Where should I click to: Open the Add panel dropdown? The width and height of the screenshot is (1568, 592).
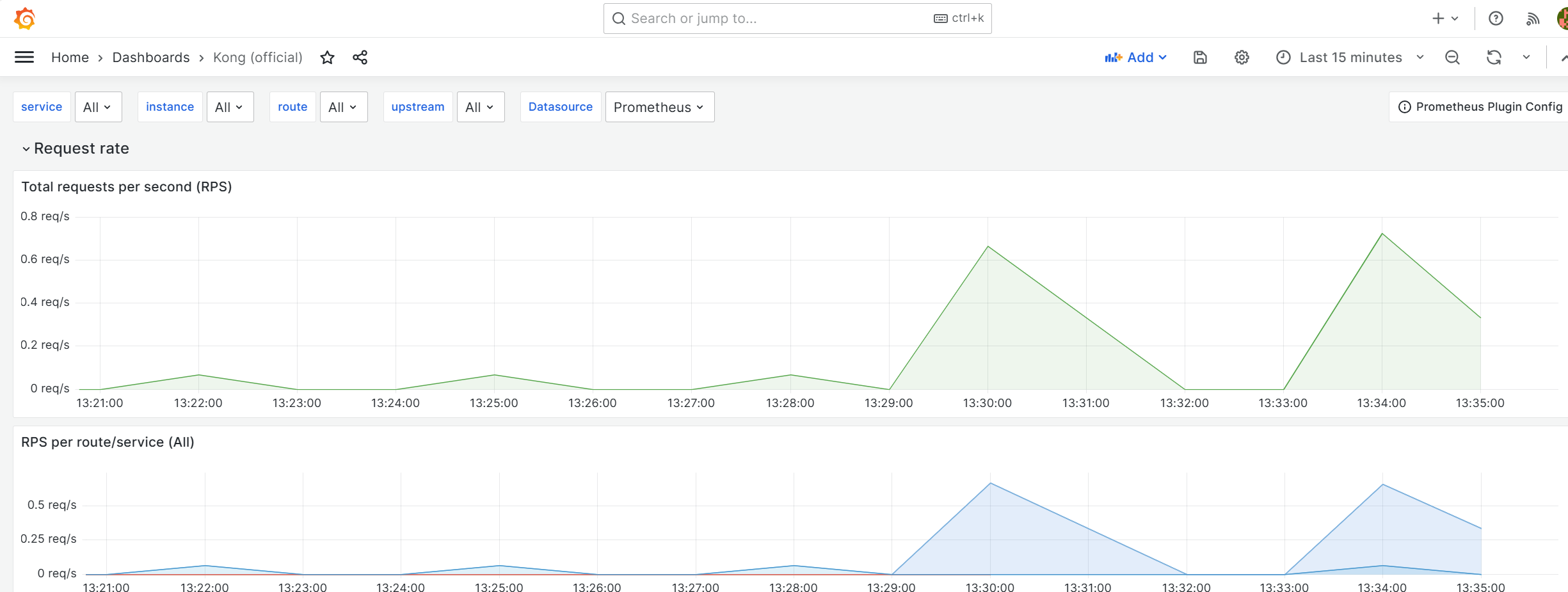point(1135,58)
